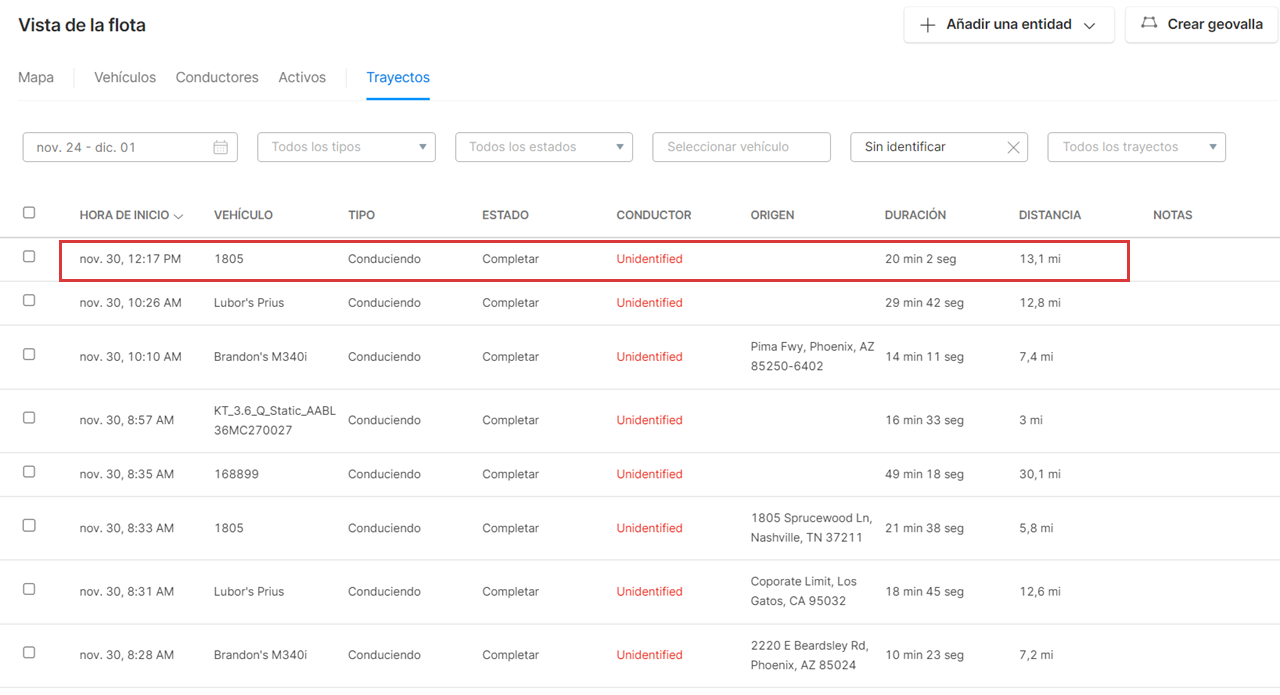Expand the Añadir una entidad chevron
Image resolution: width=1280 pixels, height=695 pixels.
pos(1090,25)
